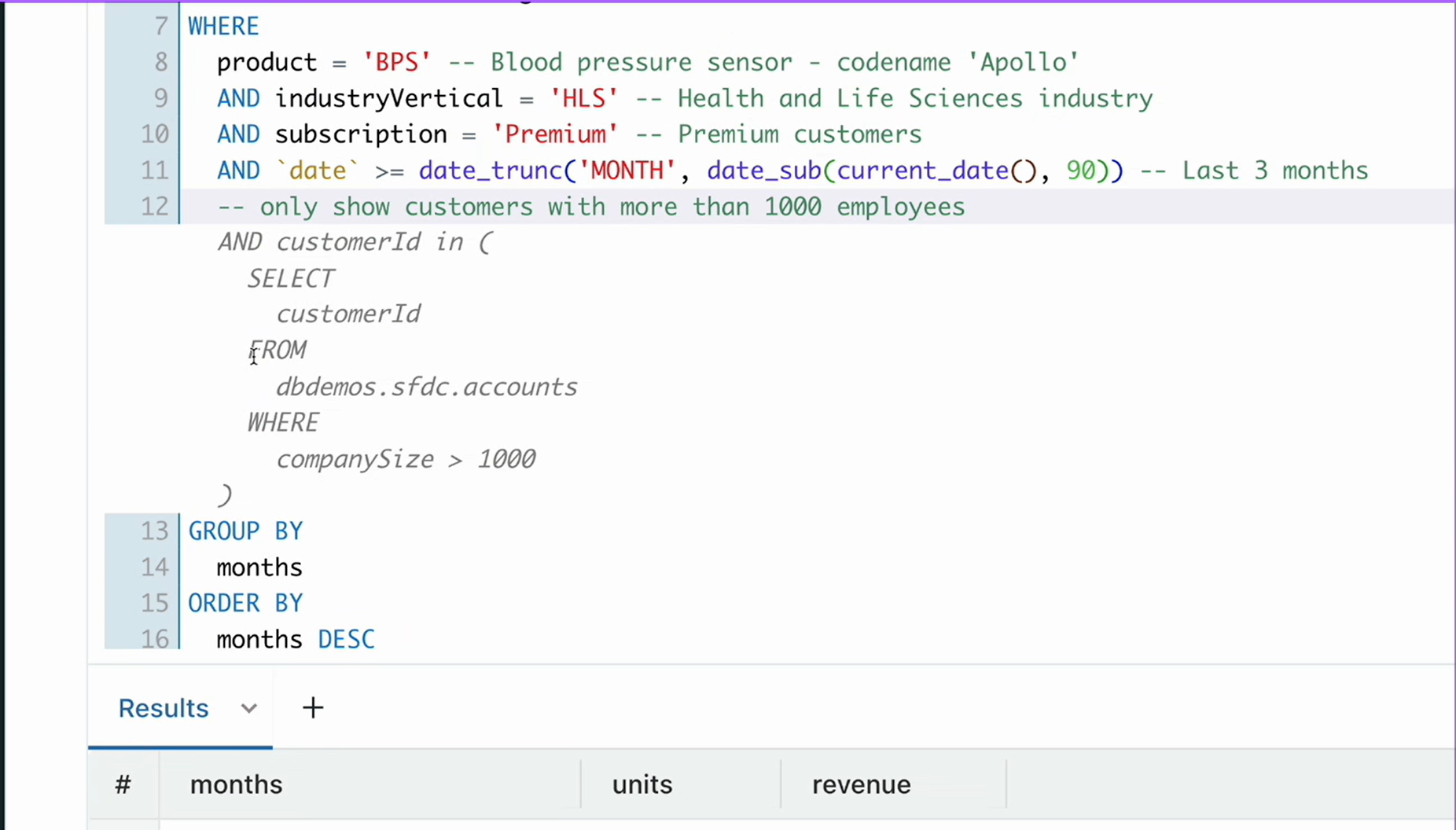Click the units column header

pyautogui.click(x=642, y=784)
